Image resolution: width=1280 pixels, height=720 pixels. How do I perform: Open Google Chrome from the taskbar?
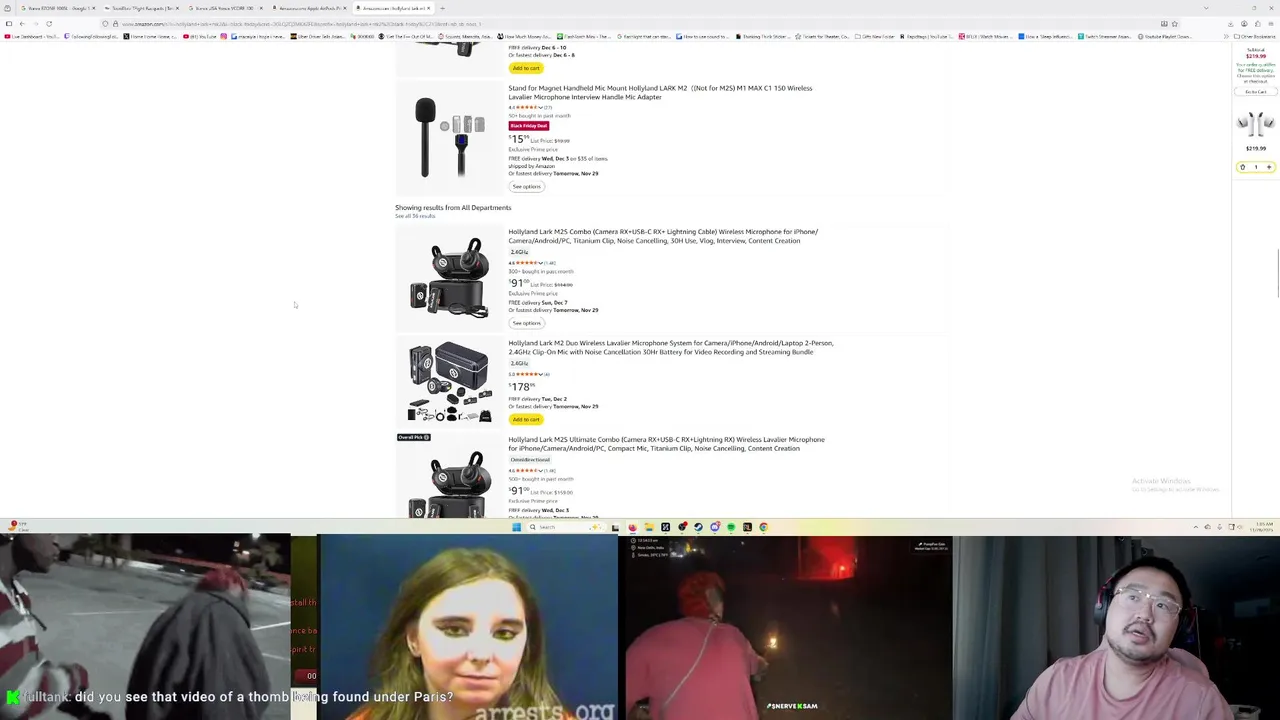tap(763, 527)
